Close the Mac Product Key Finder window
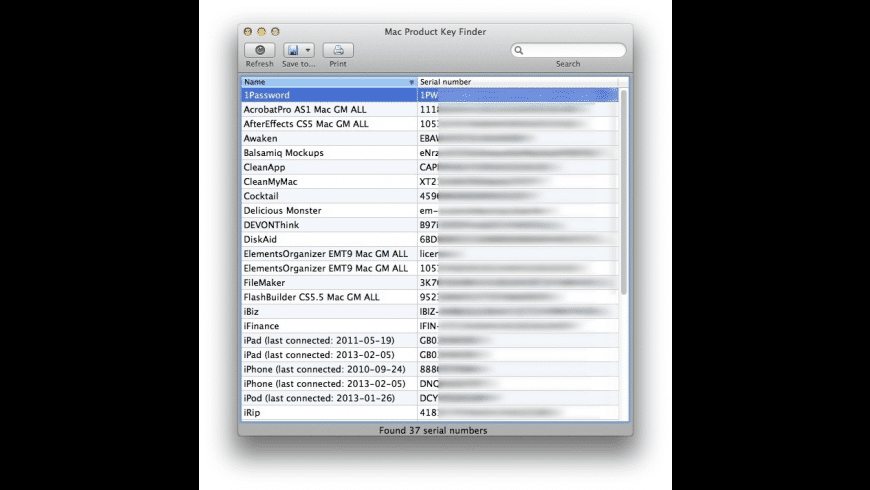 click(x=248, y=32)
